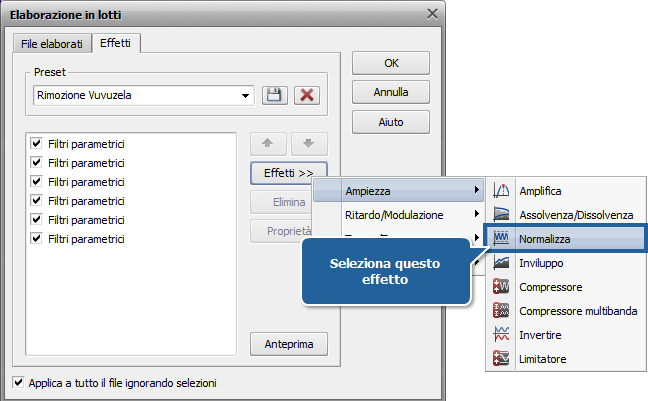The image size is (648, 401).
Task: Select Inviluppo from the submenu
Action: coord(565,263)
